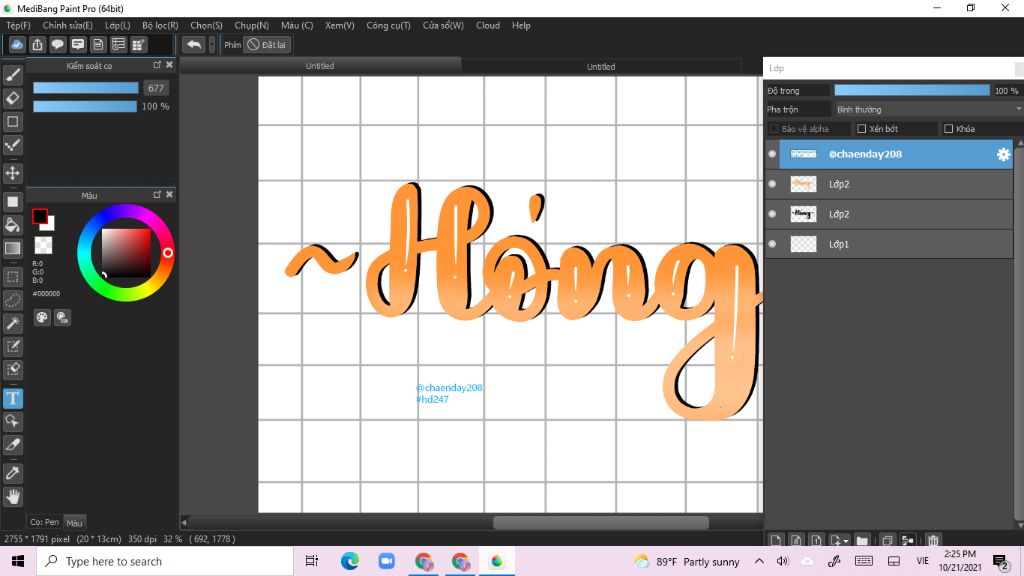Open the add layer dropdown arrow

tap(846, 541)
